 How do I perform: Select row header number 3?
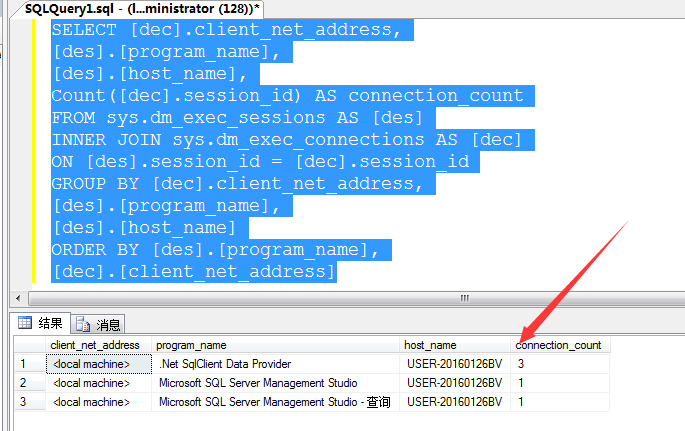pos(30,402)
